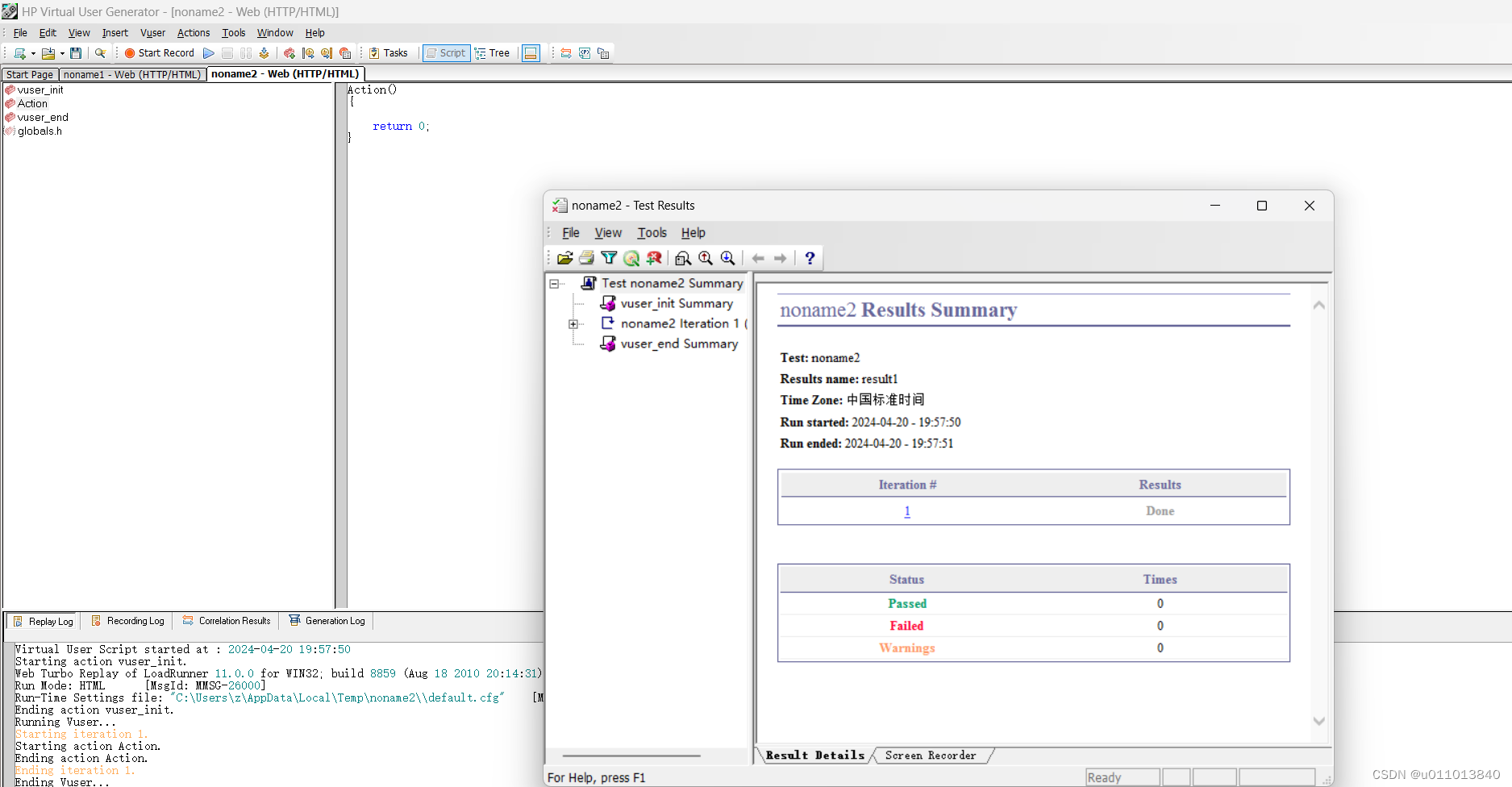Click the Filters funnel icon in Test Results

609,258
